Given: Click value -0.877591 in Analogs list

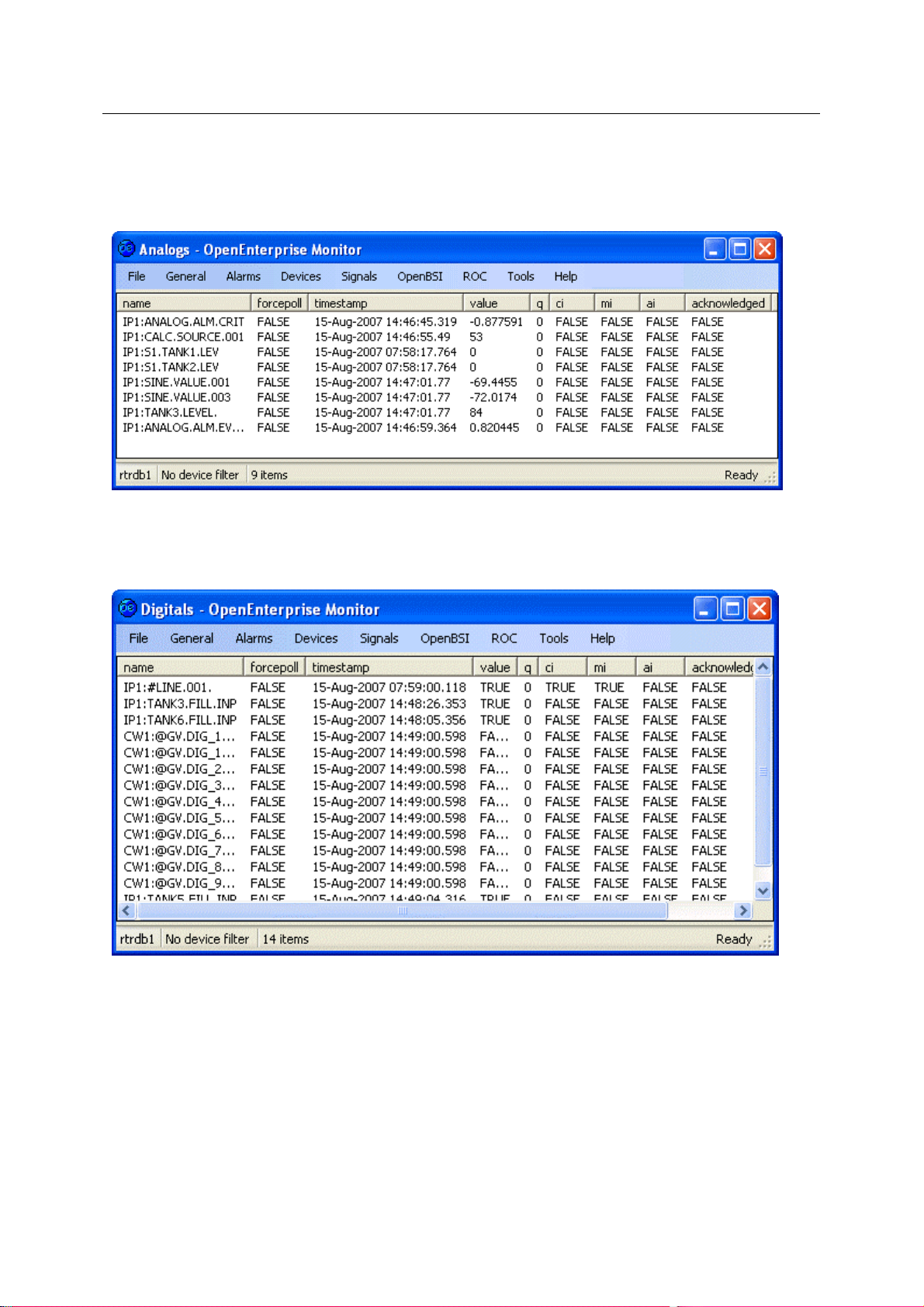Looking at the screenshot, I should tap(496, 322).
